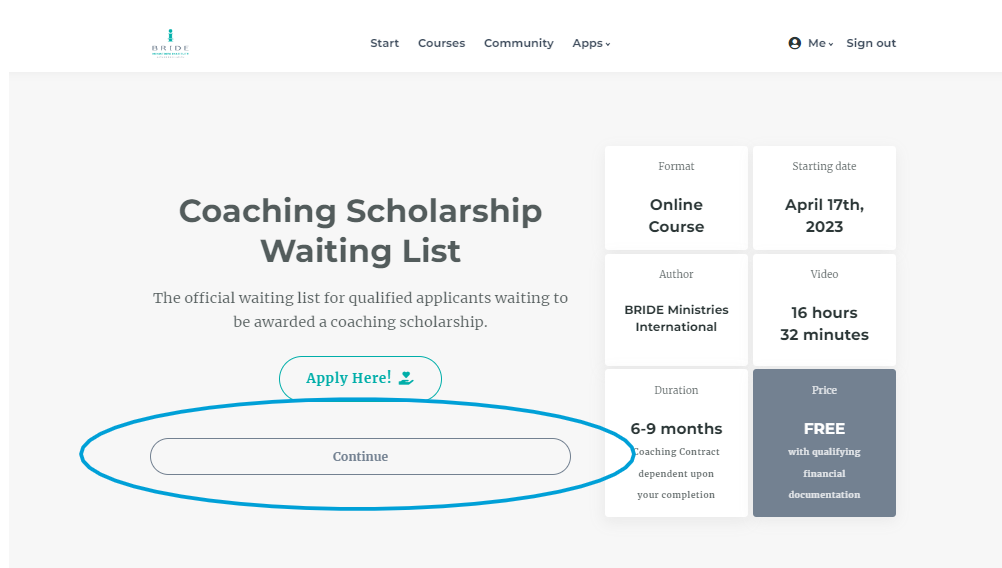Click the user profile avatar icon

pos(795,43)
